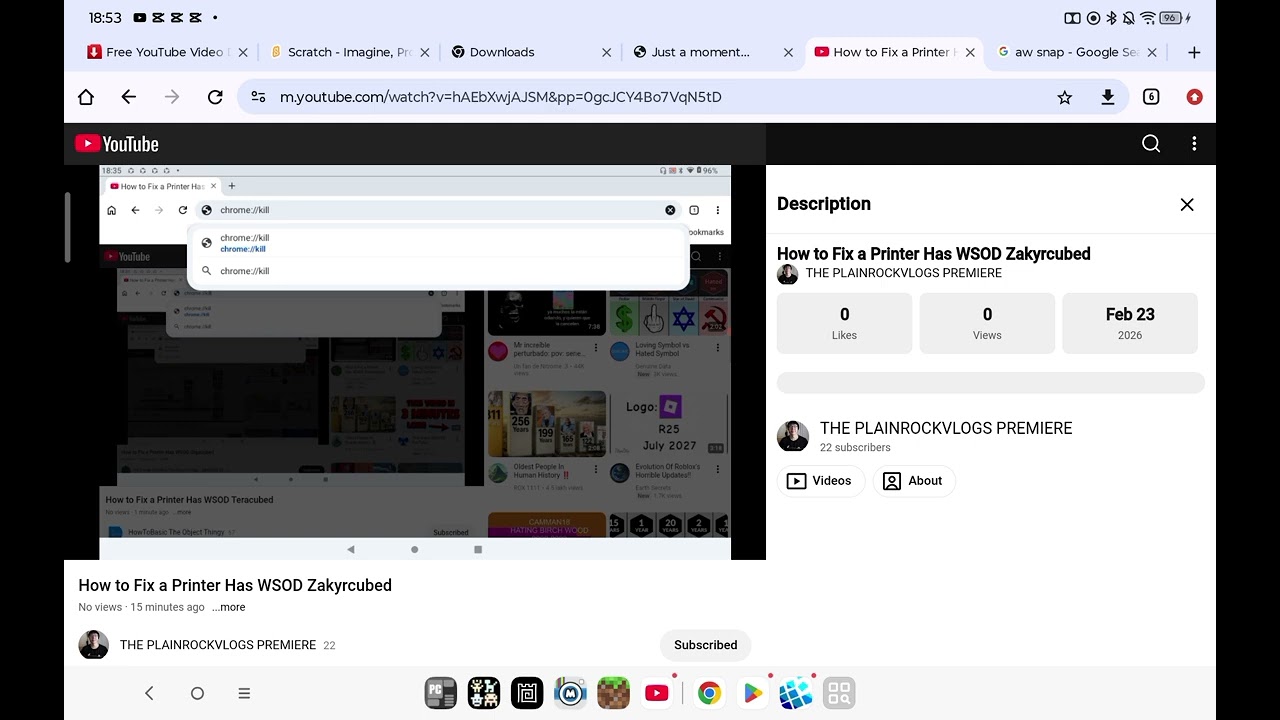Go to Chrome's home page icon
This screenshot has height=720, width=1280.
(x=86, y=97)
